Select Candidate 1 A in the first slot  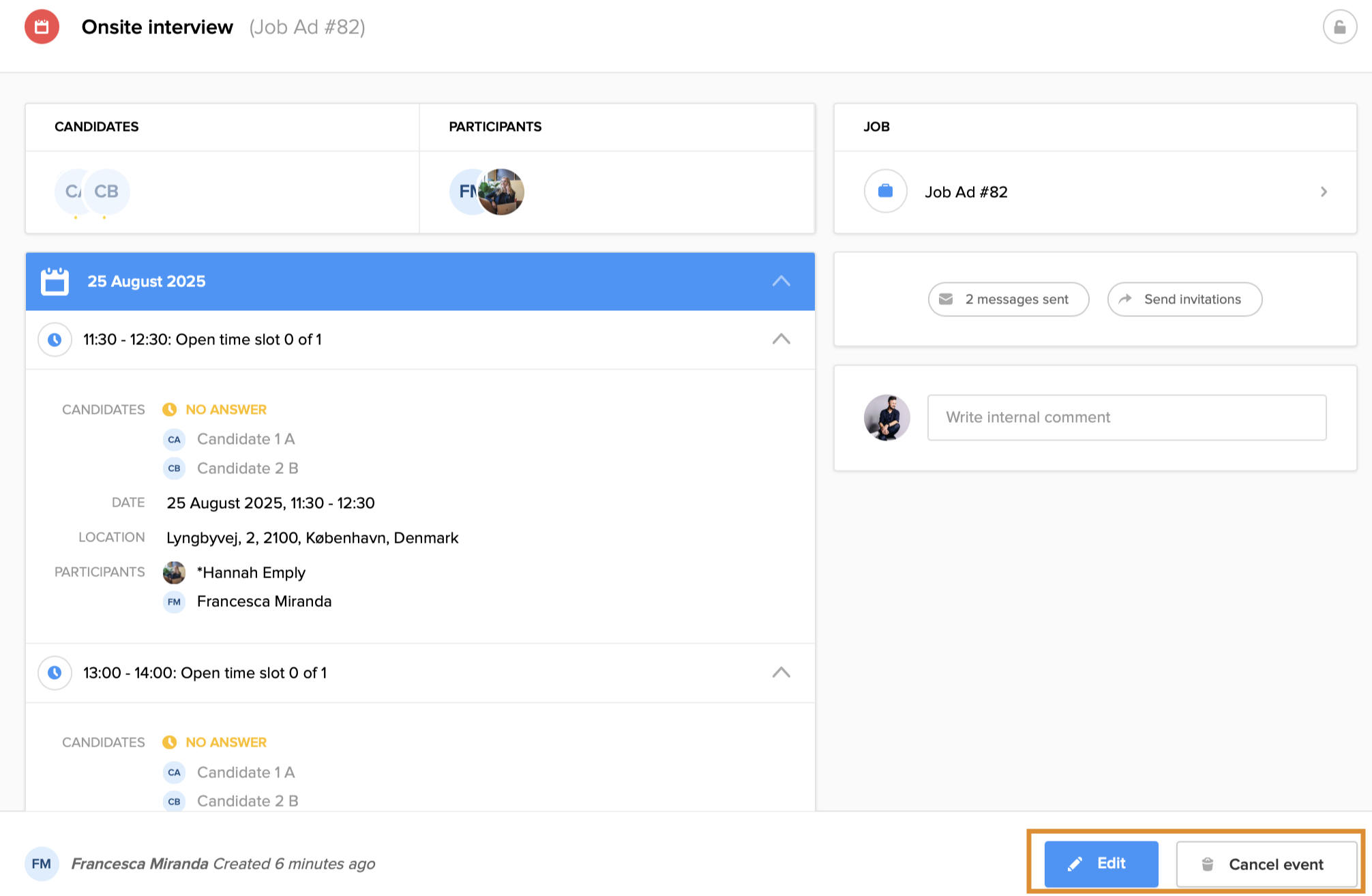[x=245, y=439]
